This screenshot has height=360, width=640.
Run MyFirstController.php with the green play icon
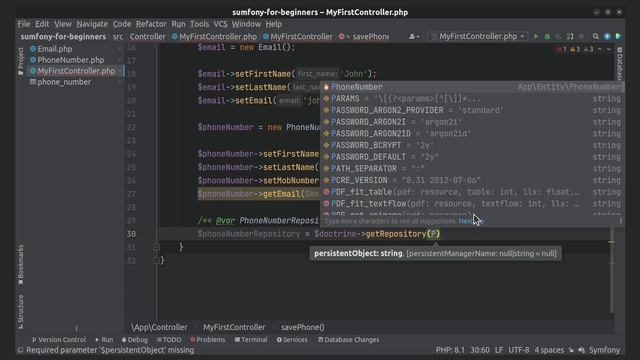(x=536, y=36)
